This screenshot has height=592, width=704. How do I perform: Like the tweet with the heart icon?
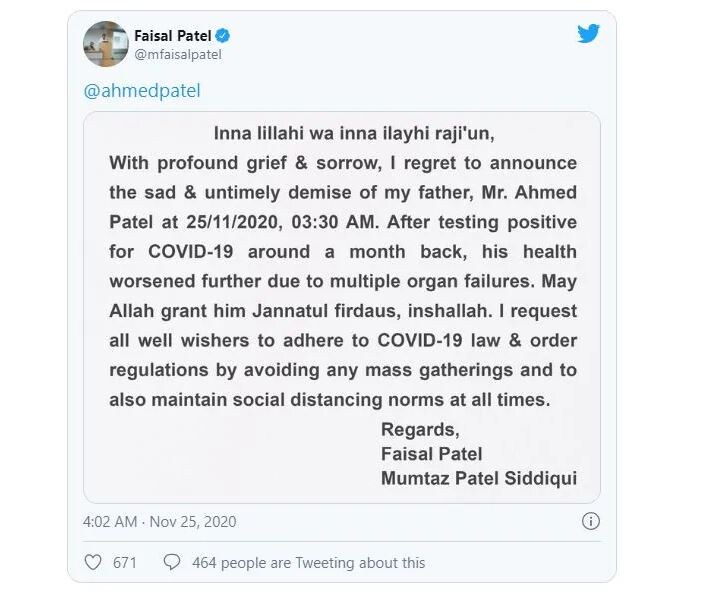pos(93,562)
